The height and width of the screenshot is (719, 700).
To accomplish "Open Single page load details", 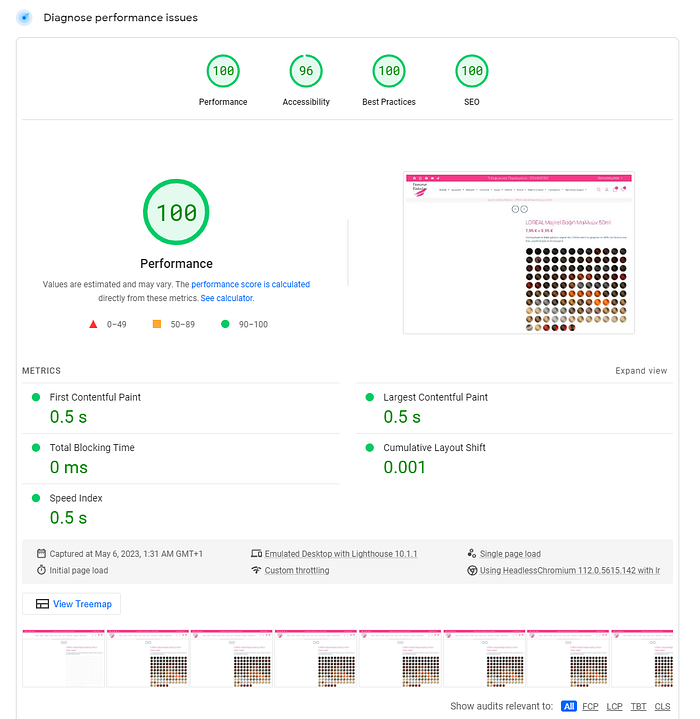I will pos(510,553).
